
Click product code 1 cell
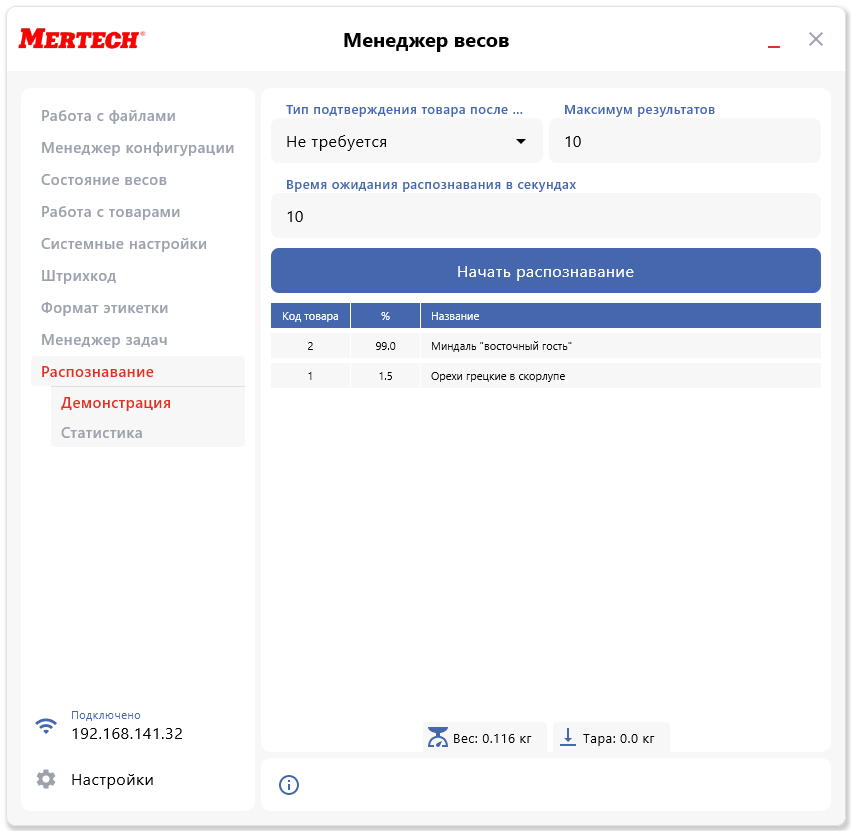310,376
